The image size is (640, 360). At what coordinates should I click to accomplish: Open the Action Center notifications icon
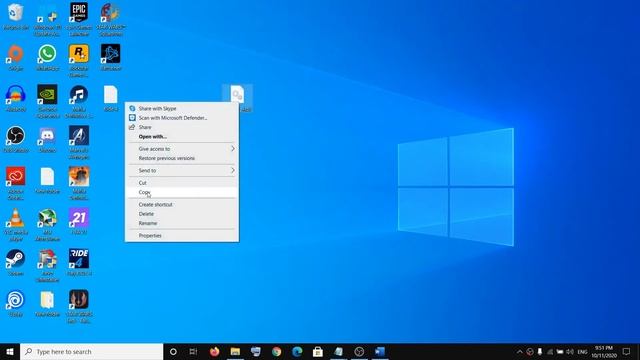(x=627, y=351)
